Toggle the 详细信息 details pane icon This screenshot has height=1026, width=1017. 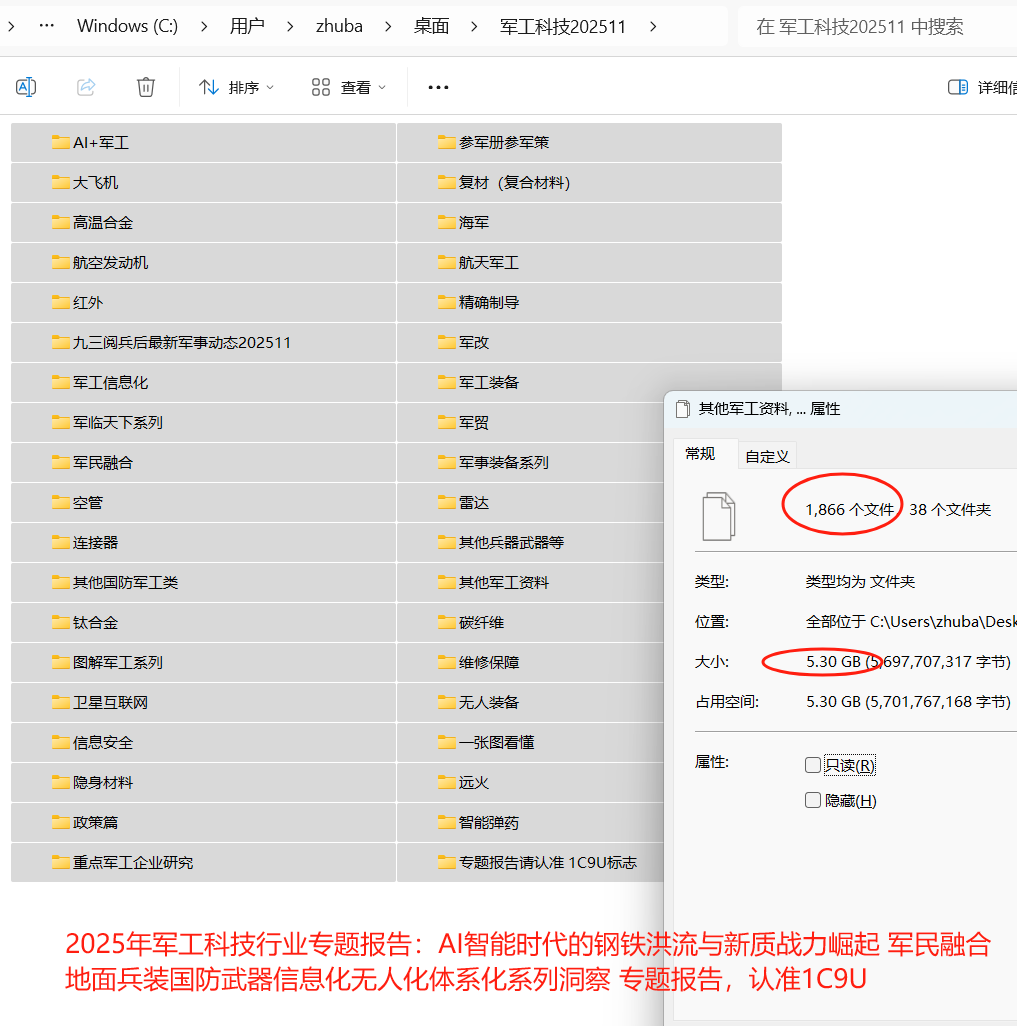pyautogui.click(x=958, y=87)
